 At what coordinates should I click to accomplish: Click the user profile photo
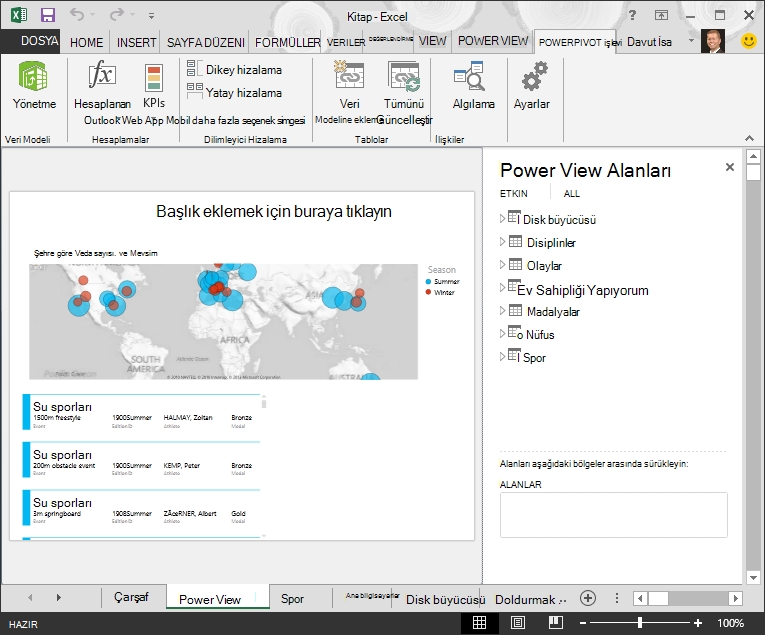click(712, 41)
